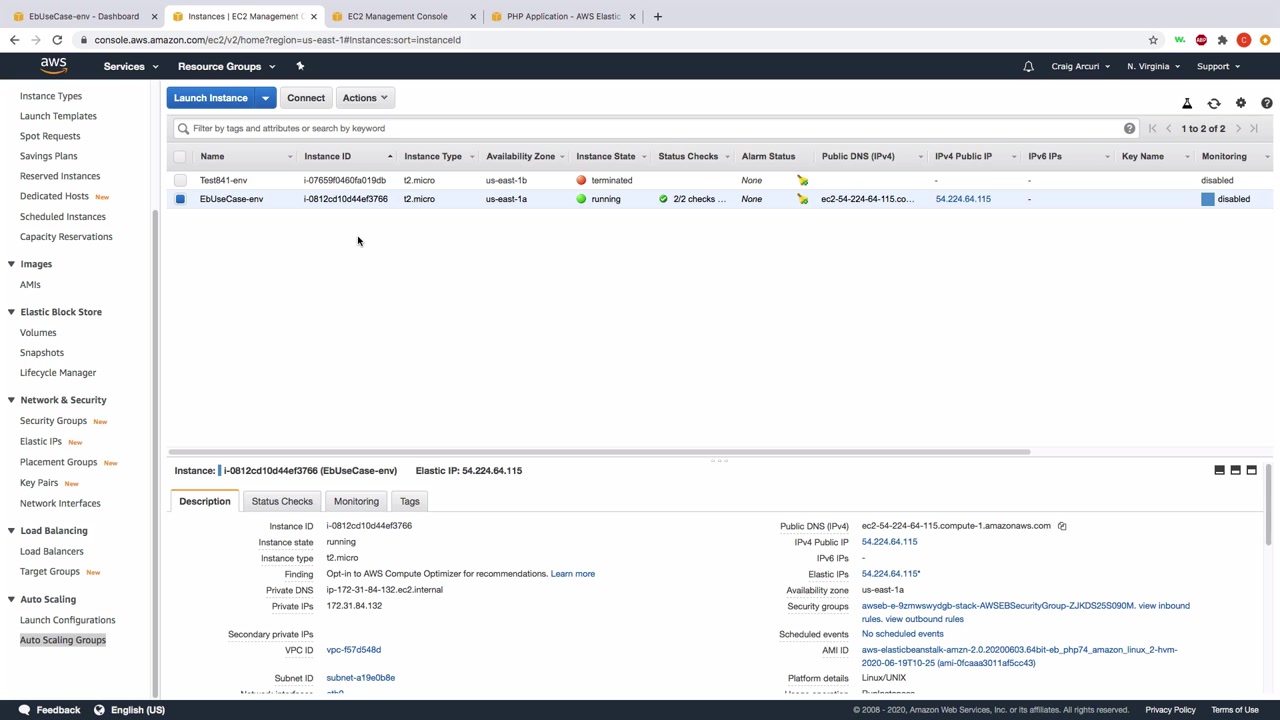The image size is (1280, 720).
Task: Expand the Services menu
Action: tap(130, 67)
